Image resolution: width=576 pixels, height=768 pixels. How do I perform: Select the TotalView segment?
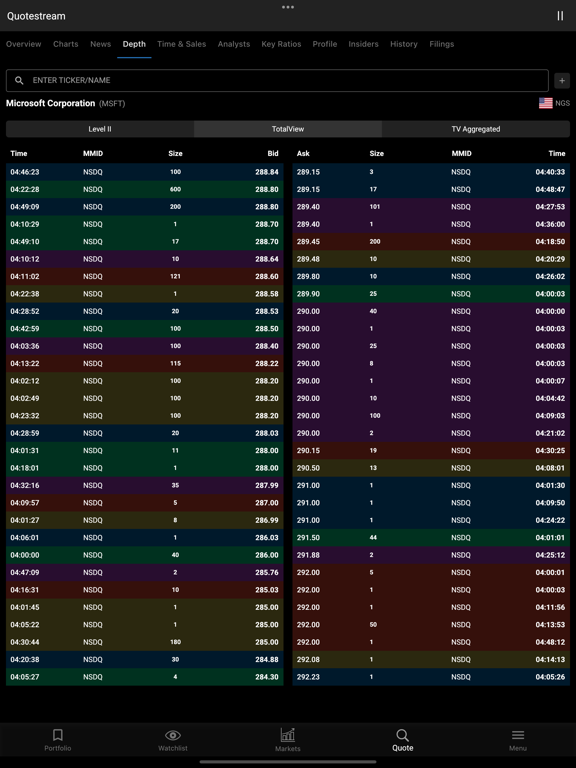(x=288, y=129)
